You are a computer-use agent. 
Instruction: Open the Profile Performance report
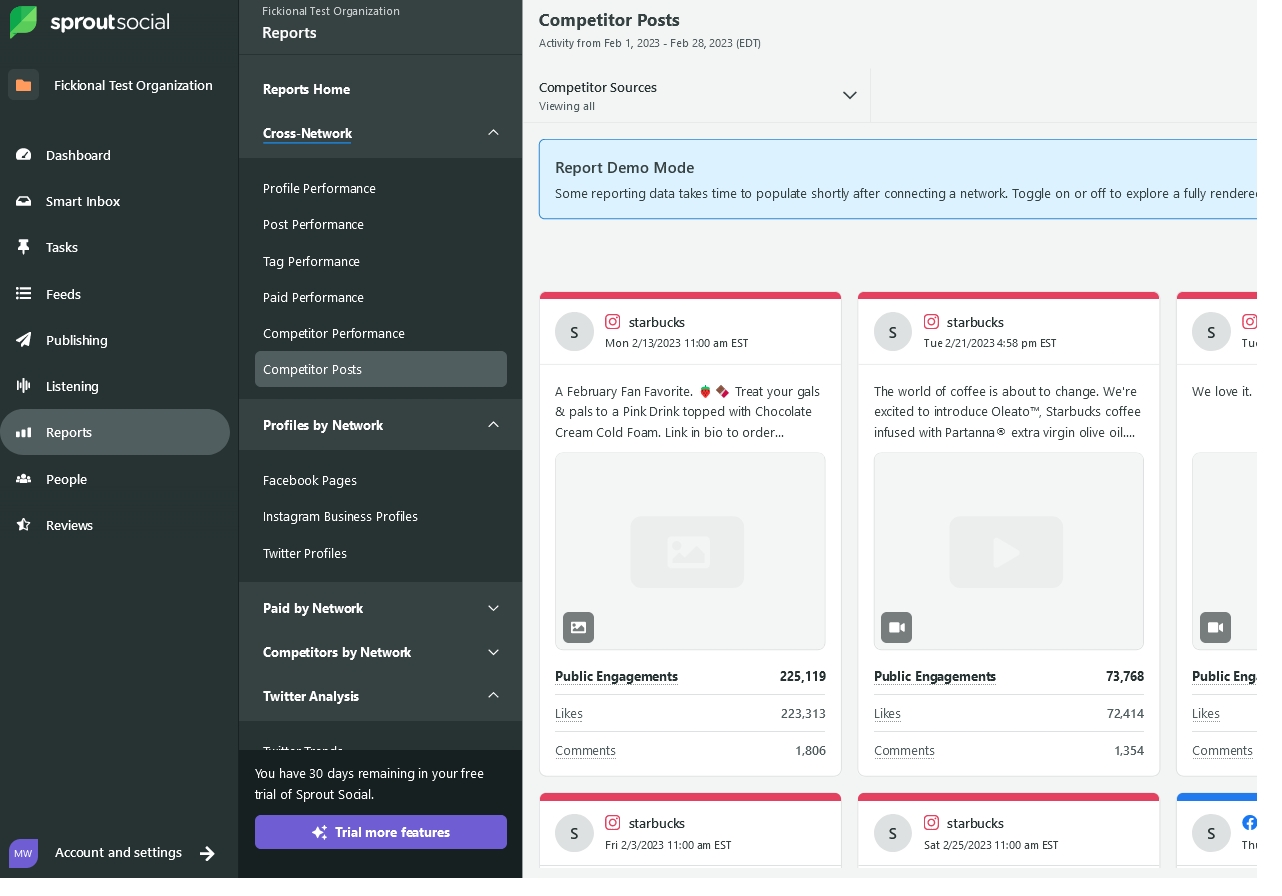[319, 189]
